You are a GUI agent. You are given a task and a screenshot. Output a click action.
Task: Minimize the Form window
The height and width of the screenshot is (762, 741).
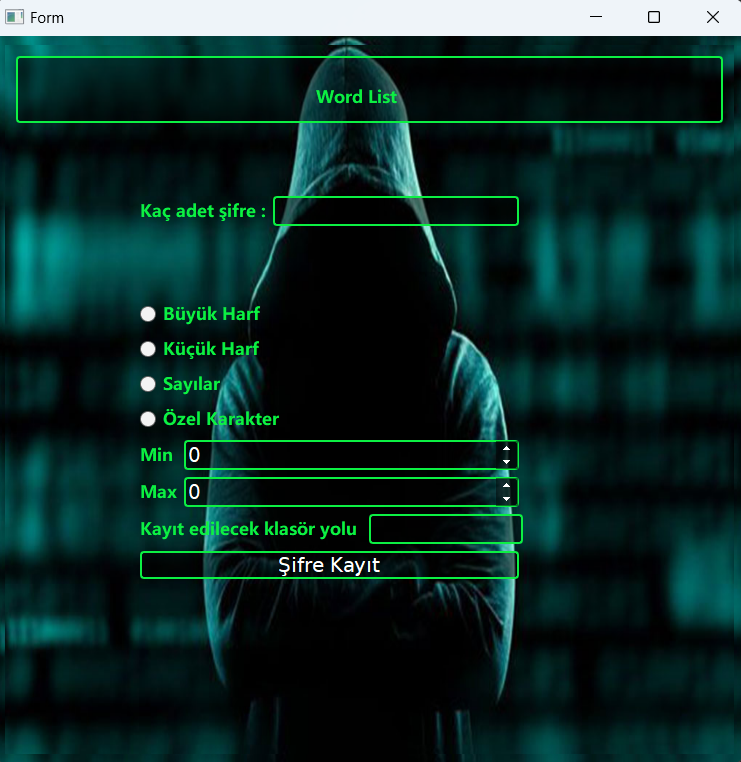[596, 17]
